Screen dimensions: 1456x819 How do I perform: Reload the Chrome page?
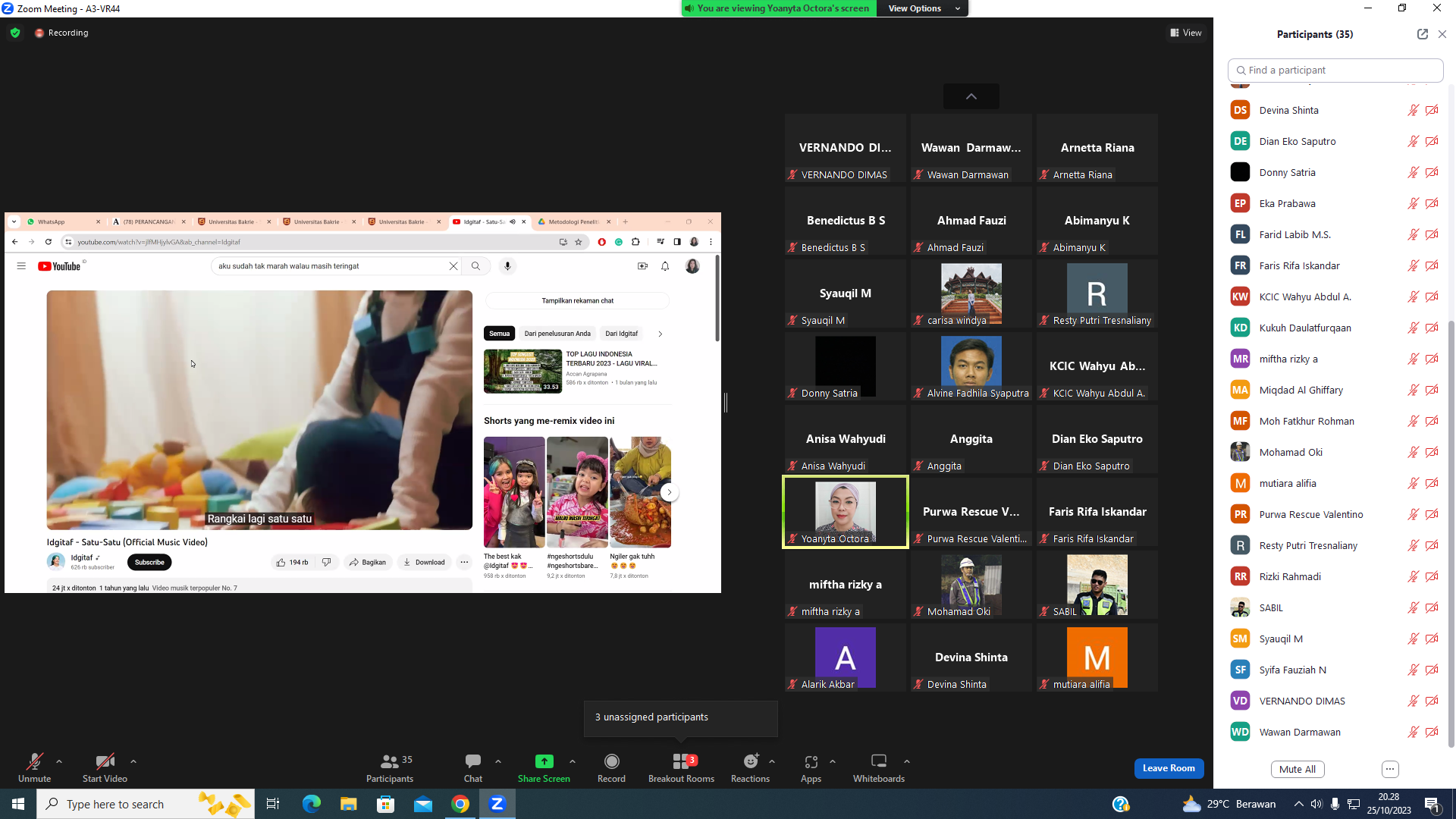48,242
